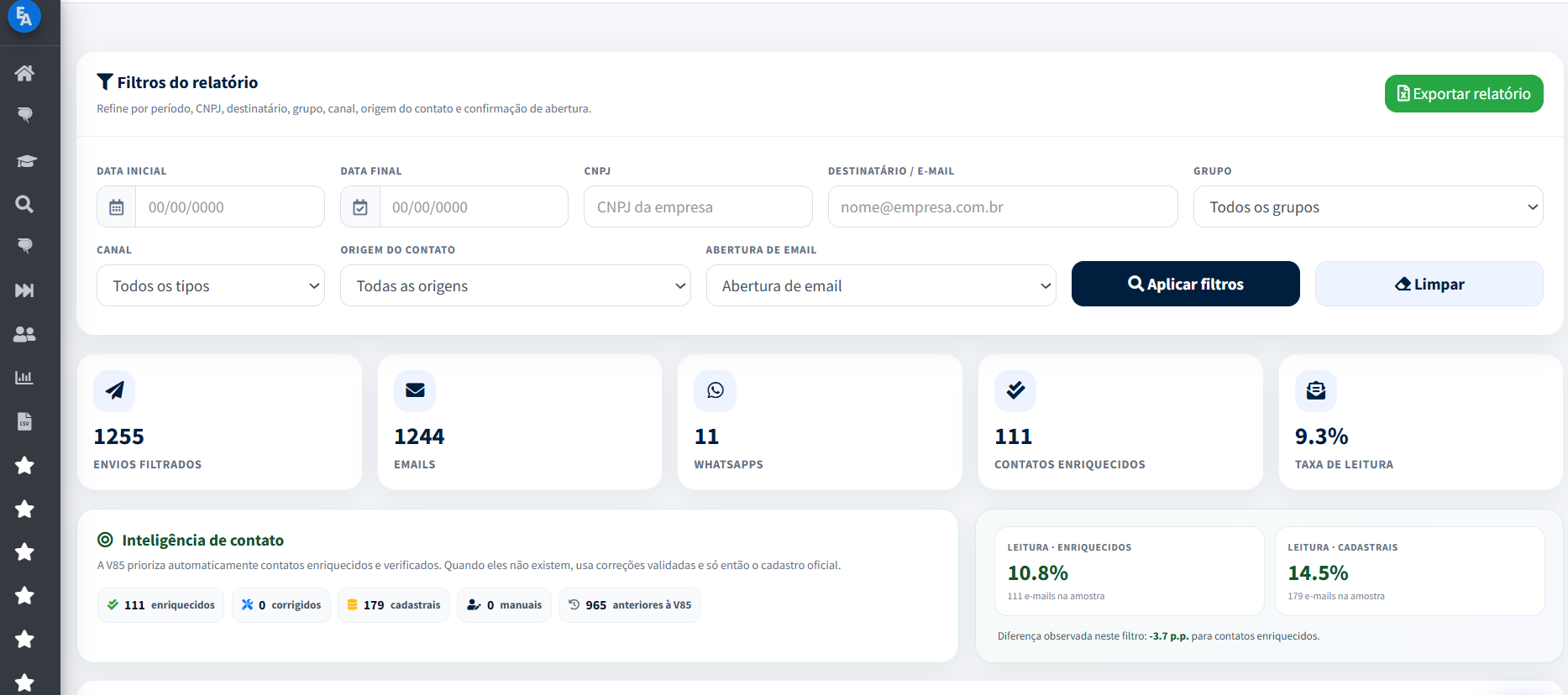Click the double-check icon on Contatos Enriquecidos card

point(1015,390)
